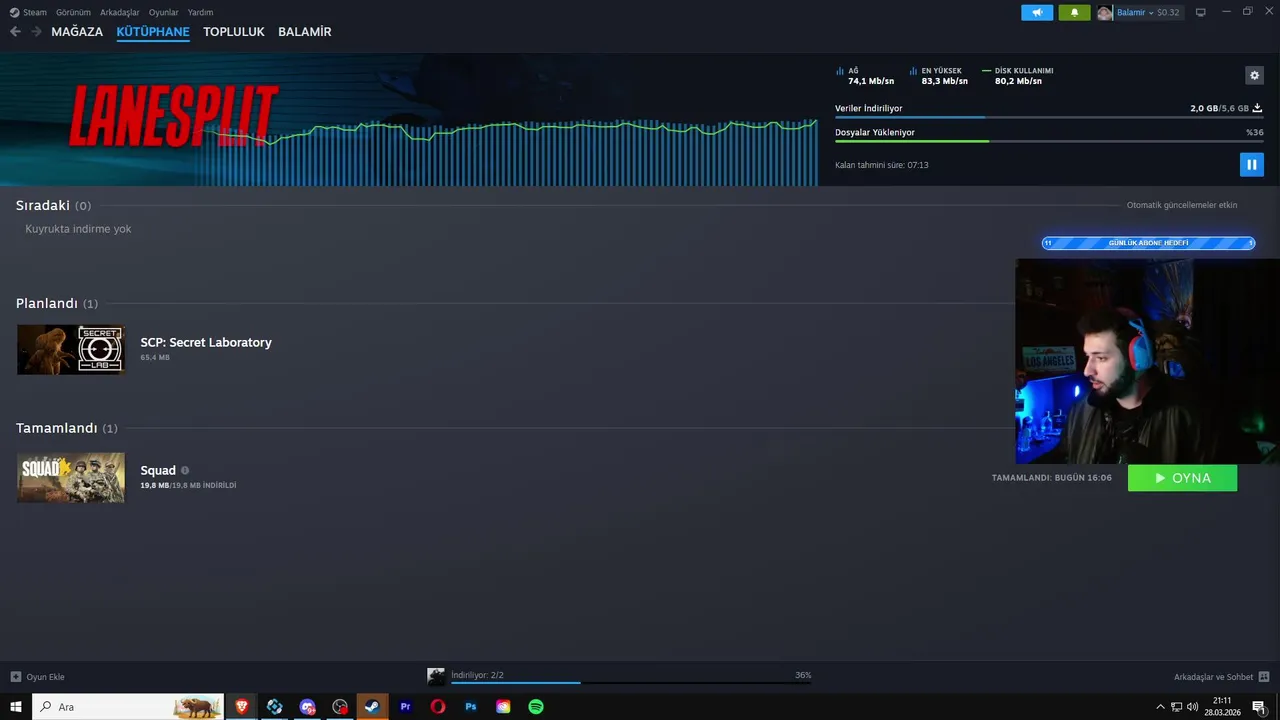Viewport: 1280px width, 720px height.
Task: Open Spotify from taskbar
Action: 536,707
